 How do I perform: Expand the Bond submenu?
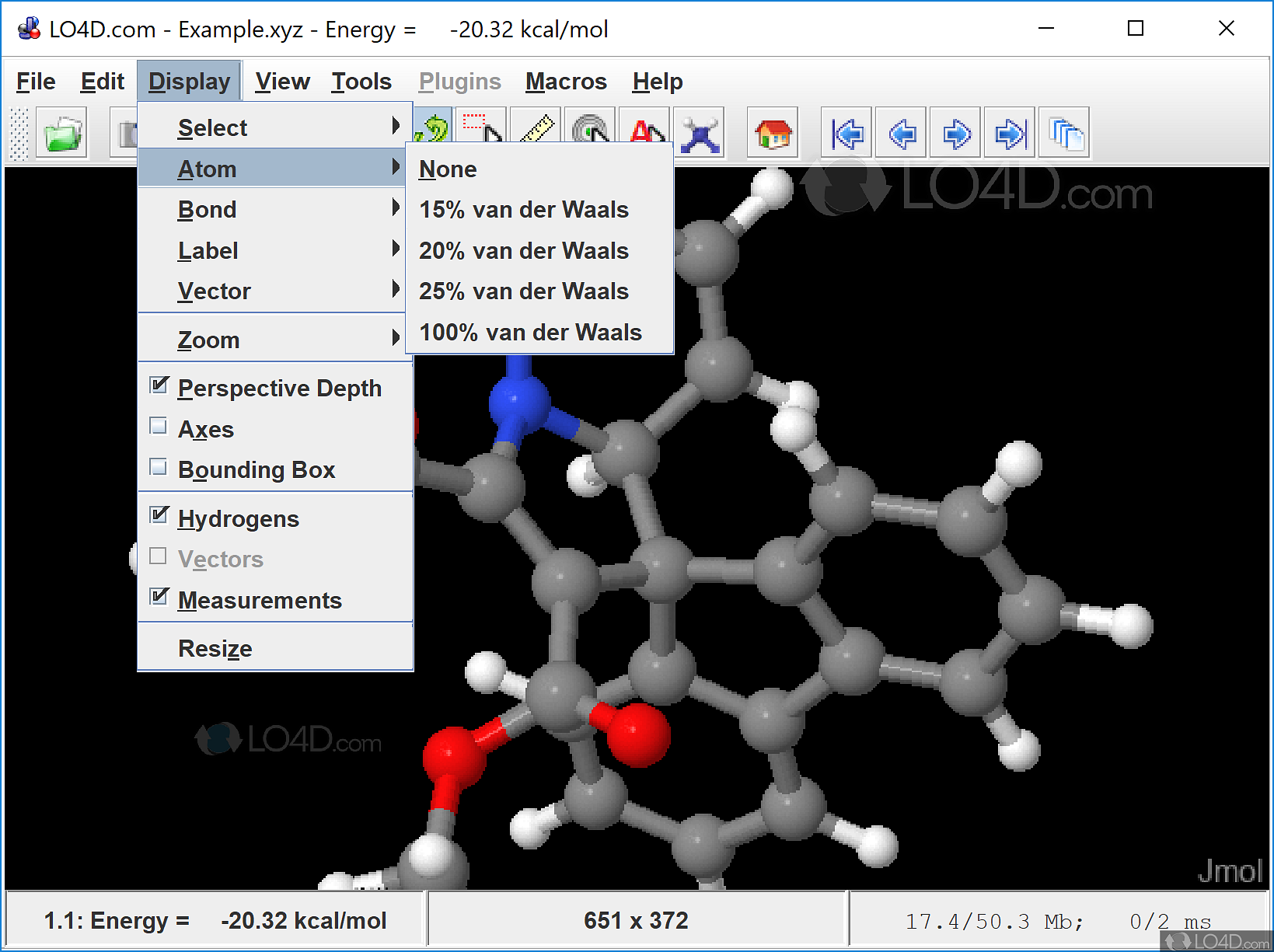(x=272, y=210)
